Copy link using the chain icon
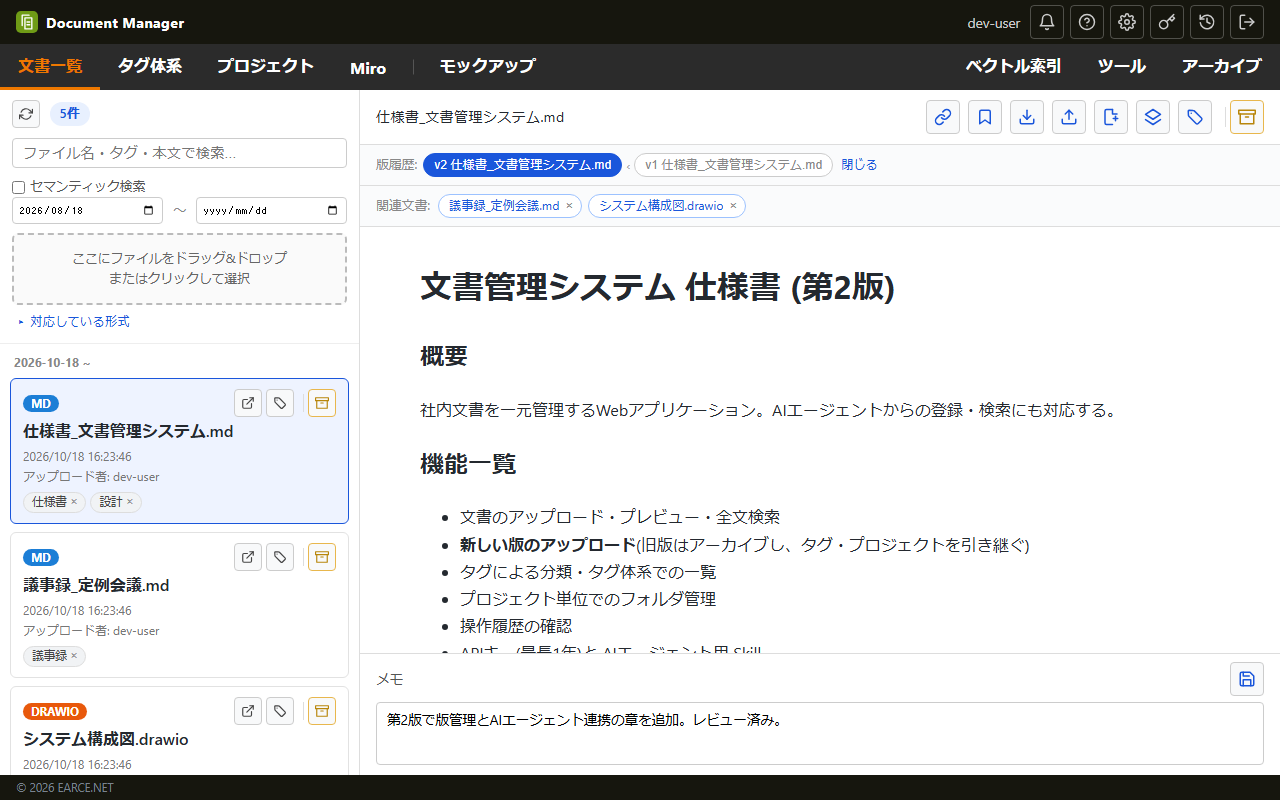Viewport: 1280px width, 800px height. click(943, 117)
